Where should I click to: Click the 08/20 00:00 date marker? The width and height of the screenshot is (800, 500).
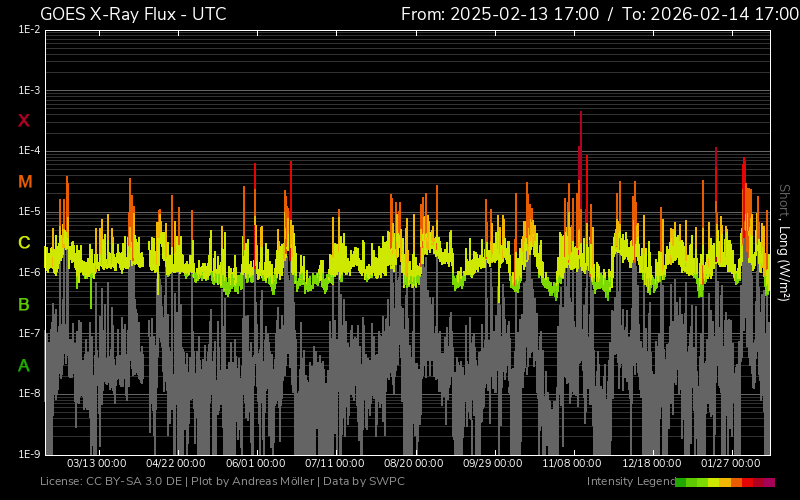click(x=414, y=464)
